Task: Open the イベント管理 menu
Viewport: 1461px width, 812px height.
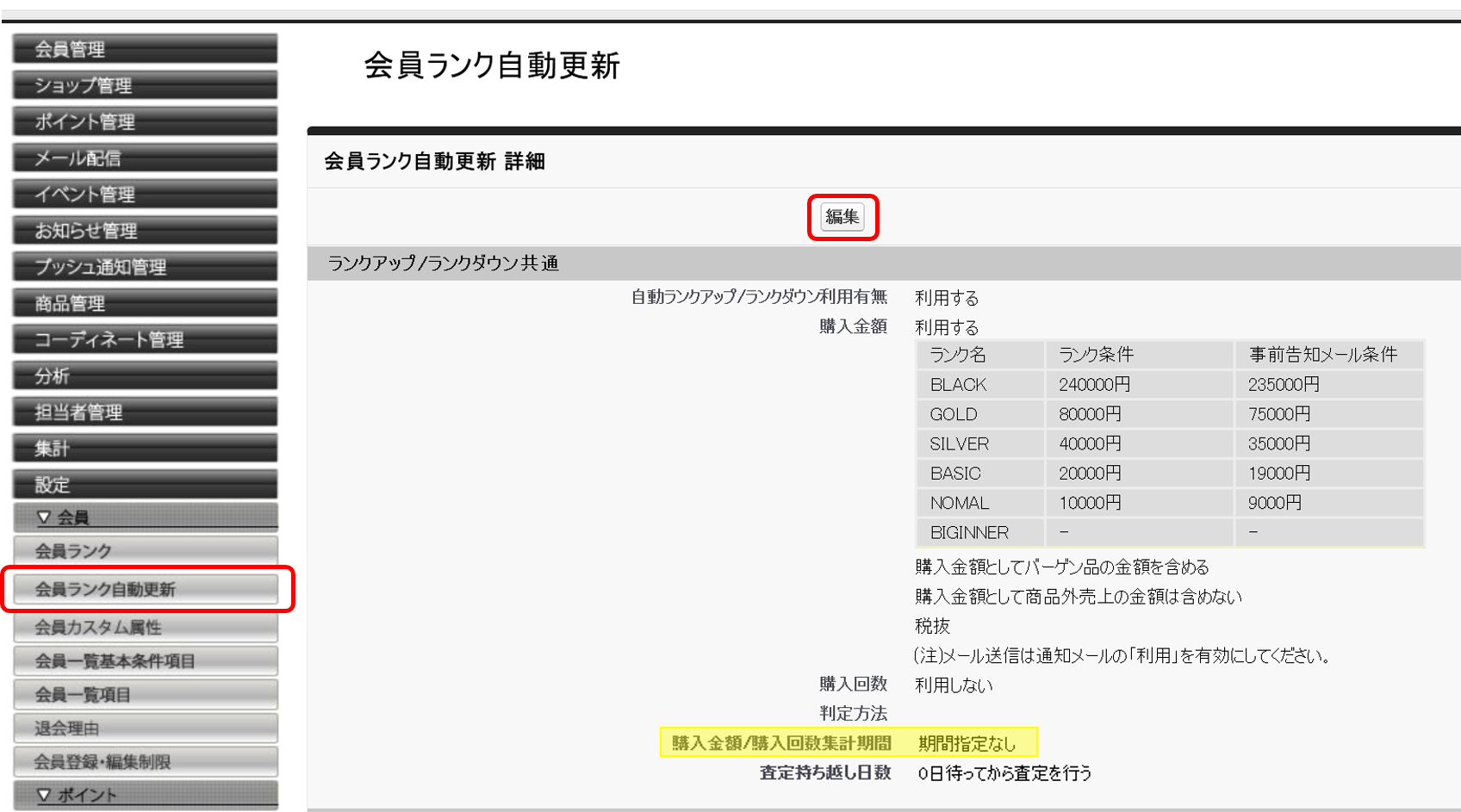Action: 145,194
